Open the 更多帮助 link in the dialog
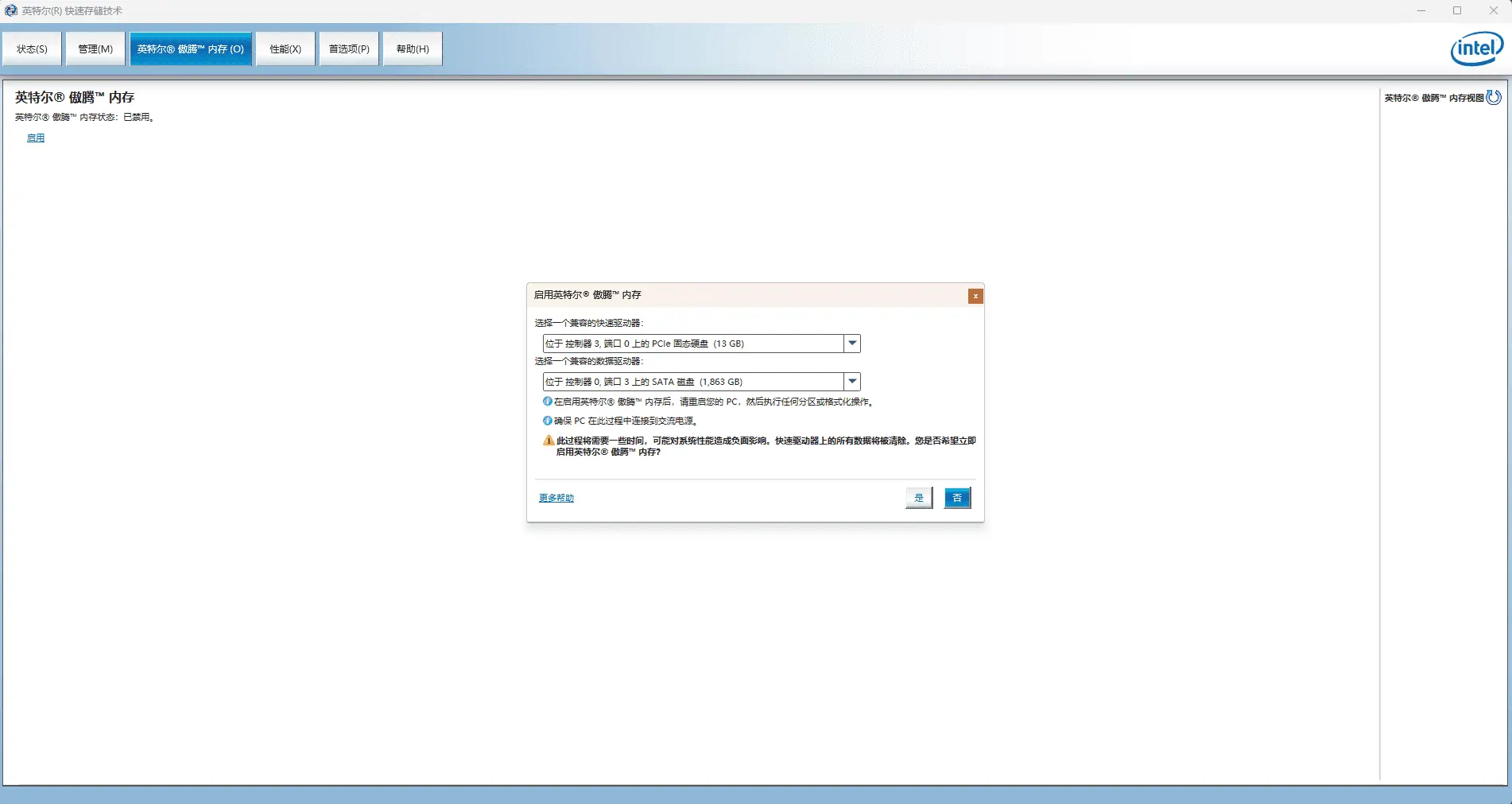 [556, 498]
